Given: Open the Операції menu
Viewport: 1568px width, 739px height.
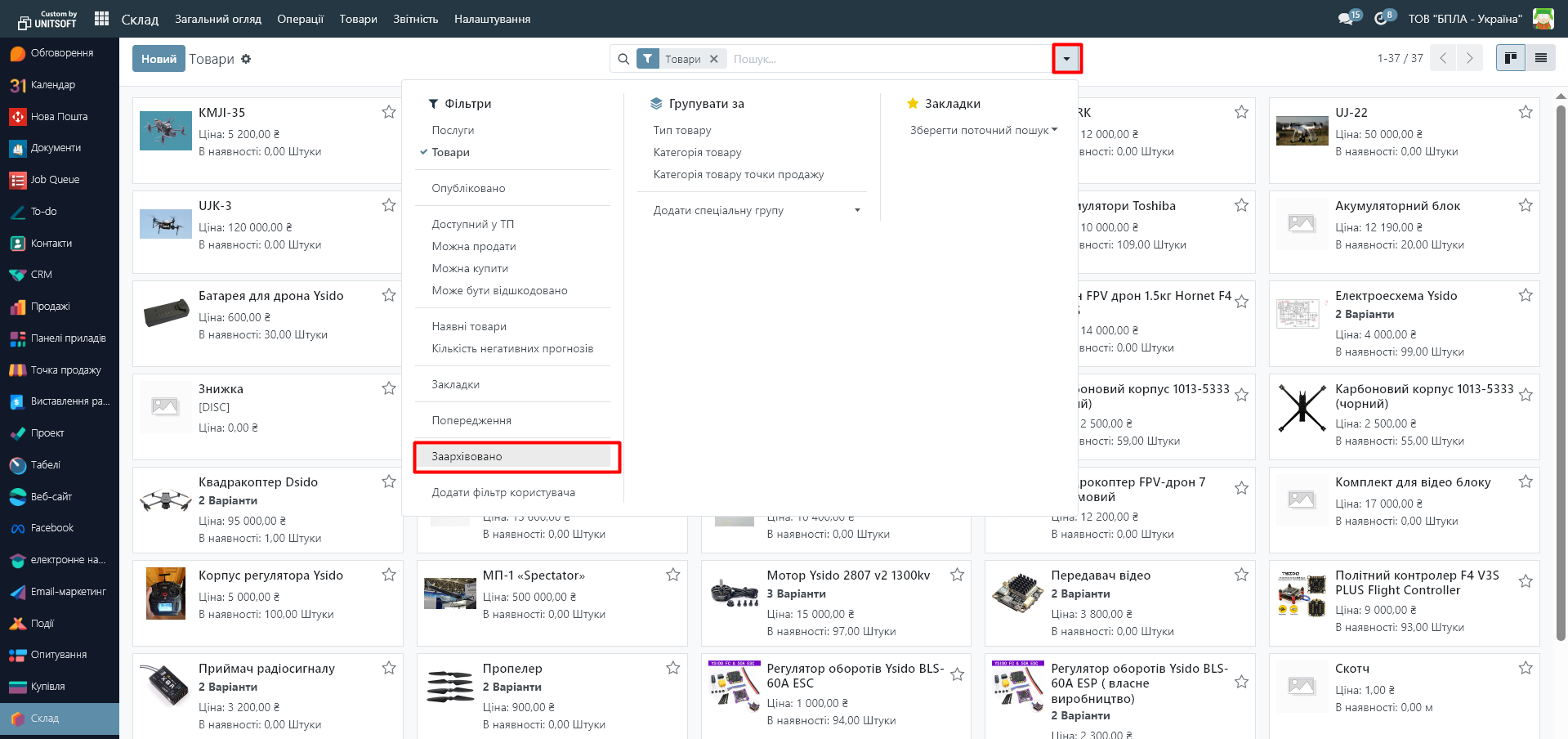Looking at the screenshot, I should [x=300, y=19].
